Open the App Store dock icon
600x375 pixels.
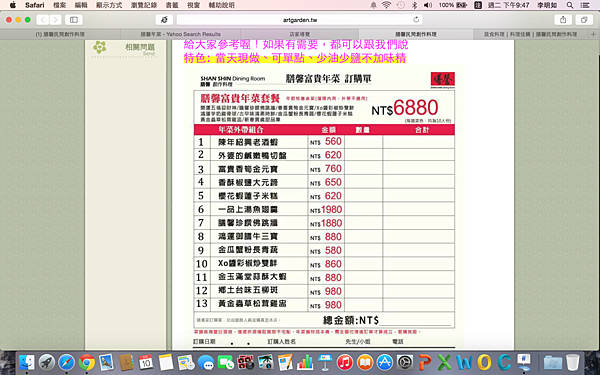pos(385,362)
